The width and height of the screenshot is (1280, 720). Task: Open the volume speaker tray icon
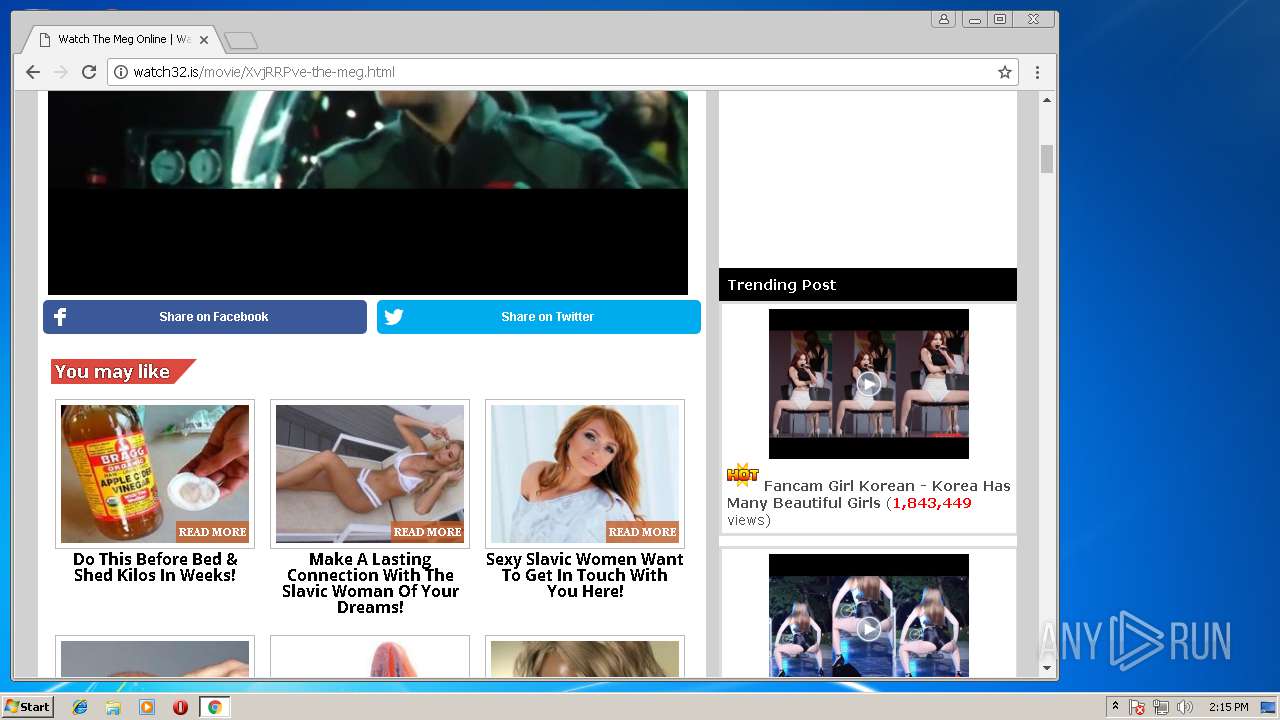1185,707
